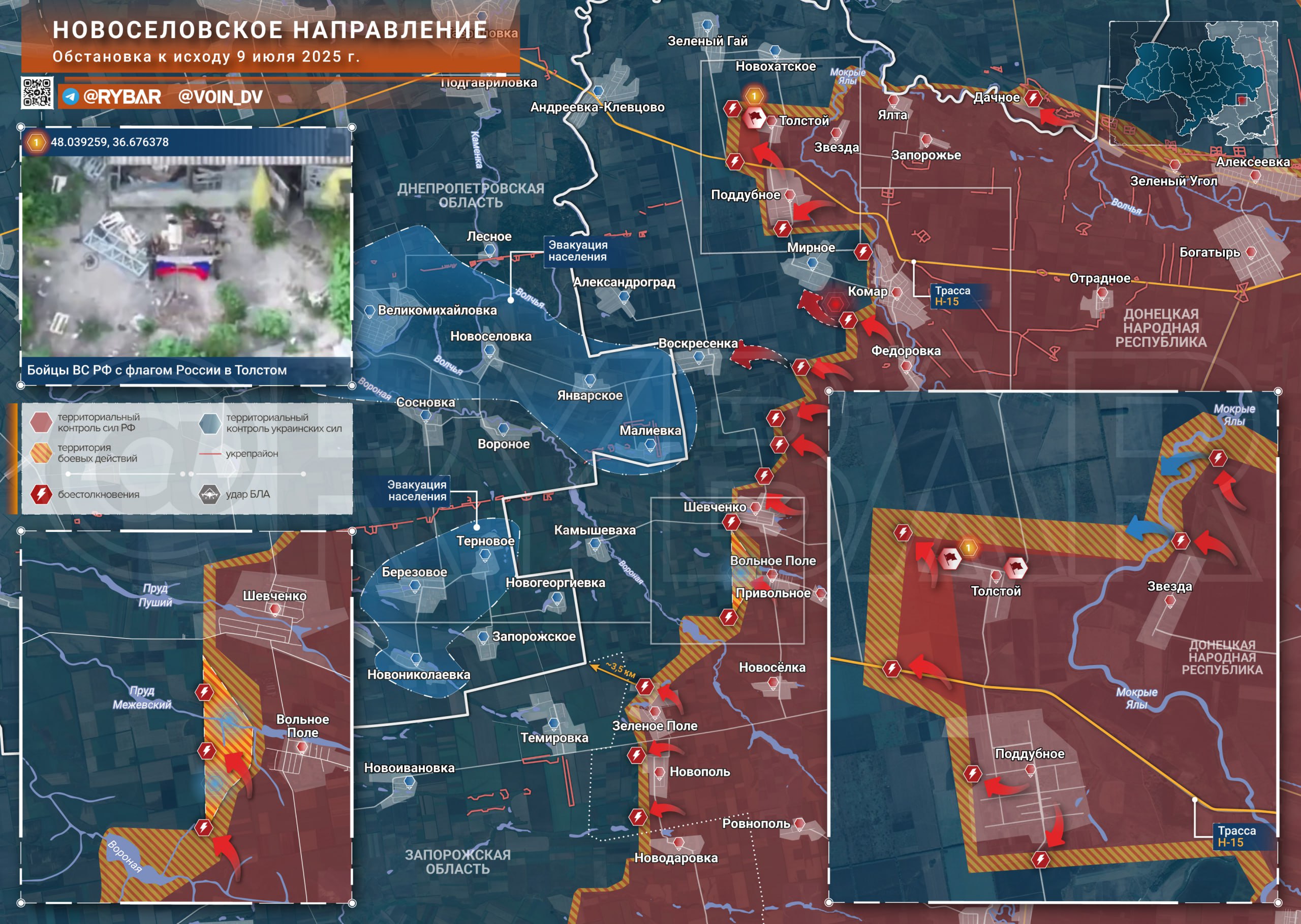
Task: Click the flag marker right of Толстой in the inset map
Action: pos(1015,567)
